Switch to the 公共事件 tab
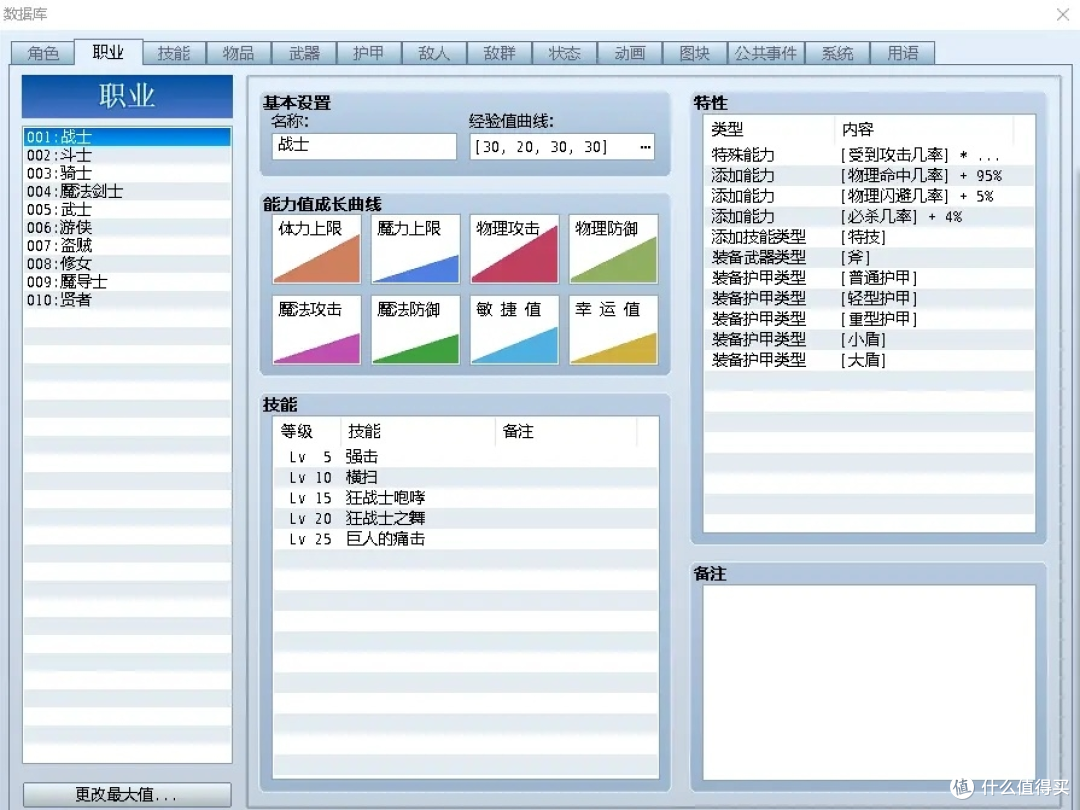The height and width of the screenshot is (810, 1080). (x=765, y=53)
